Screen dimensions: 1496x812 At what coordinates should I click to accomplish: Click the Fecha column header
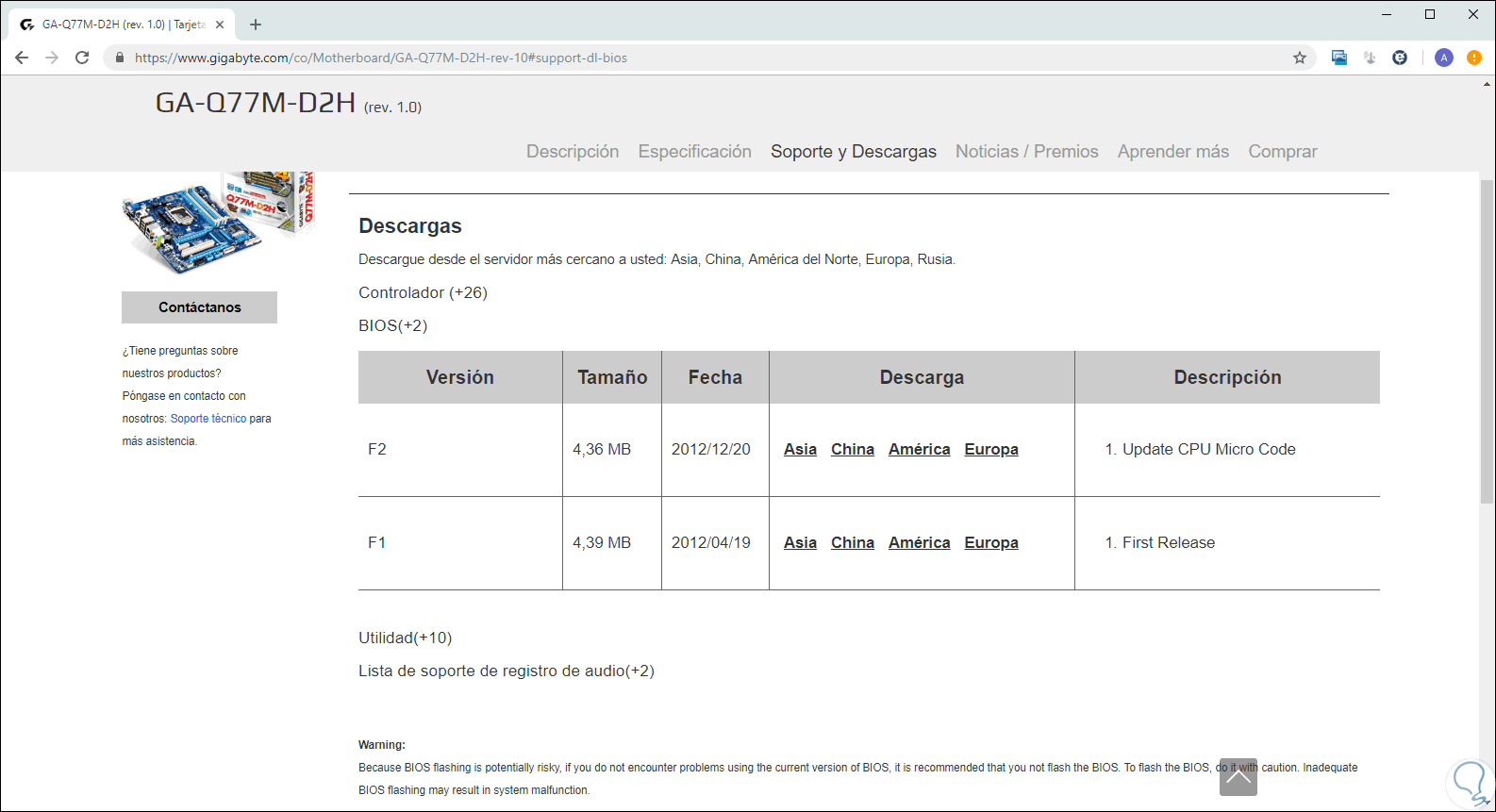(x=715, y=377)
